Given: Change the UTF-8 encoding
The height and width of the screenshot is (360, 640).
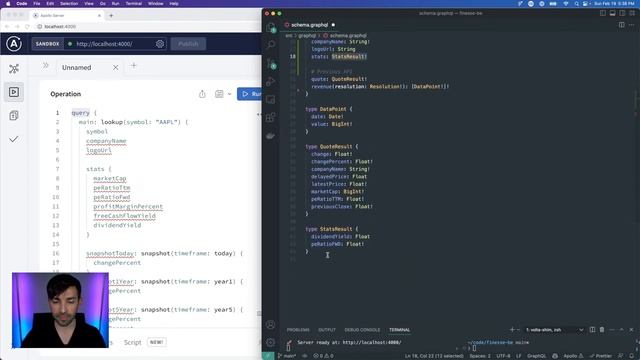Looking at the screenshot, I should pyautogui.click(x=503, y=356).
